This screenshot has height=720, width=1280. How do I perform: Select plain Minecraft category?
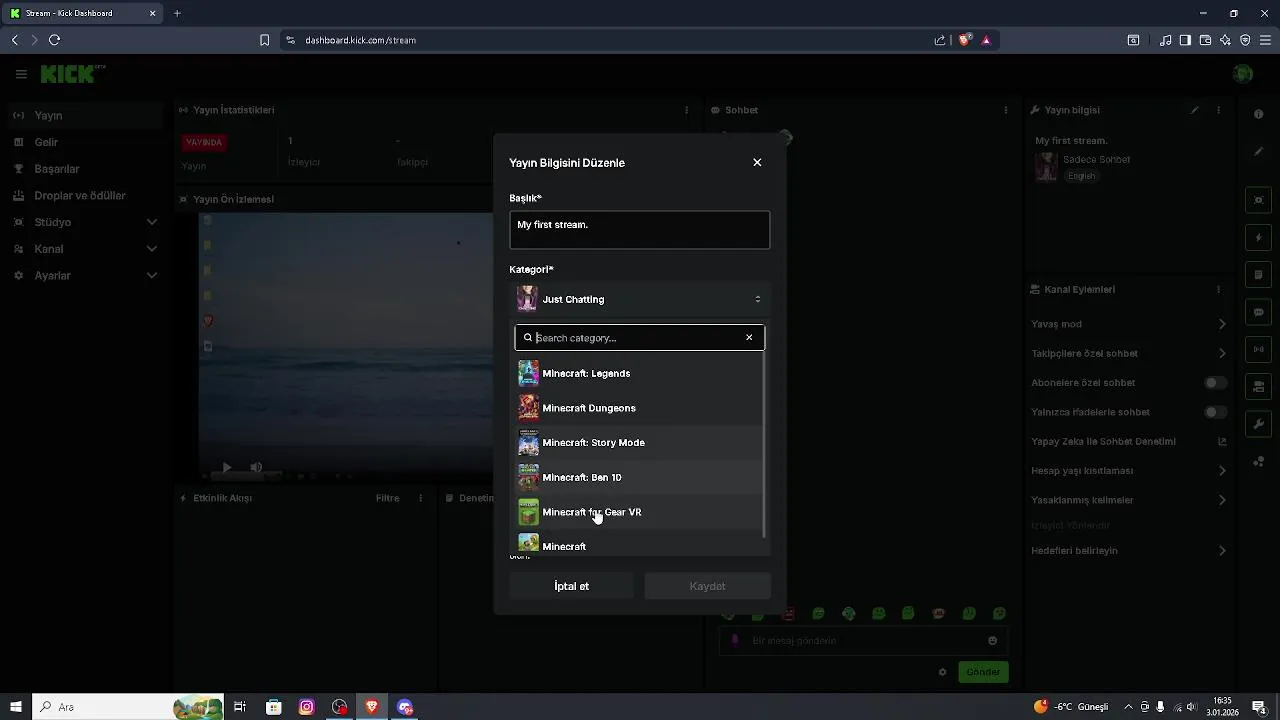(x=639, y=545)
